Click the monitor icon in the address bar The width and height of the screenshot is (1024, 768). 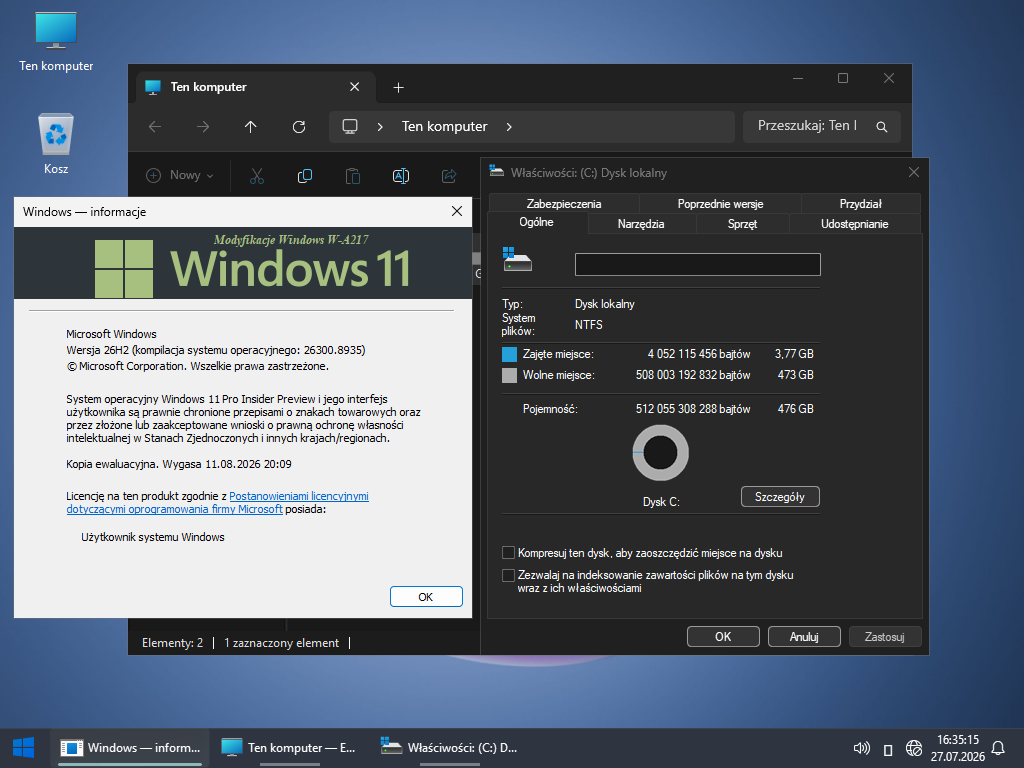(x=350, y=127)
